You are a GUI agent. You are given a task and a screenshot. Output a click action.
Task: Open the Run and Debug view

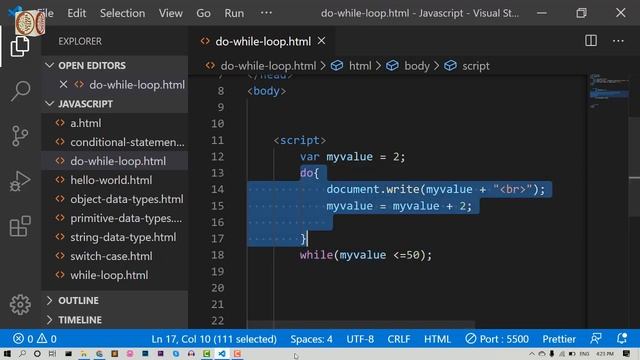pos(20,181)
